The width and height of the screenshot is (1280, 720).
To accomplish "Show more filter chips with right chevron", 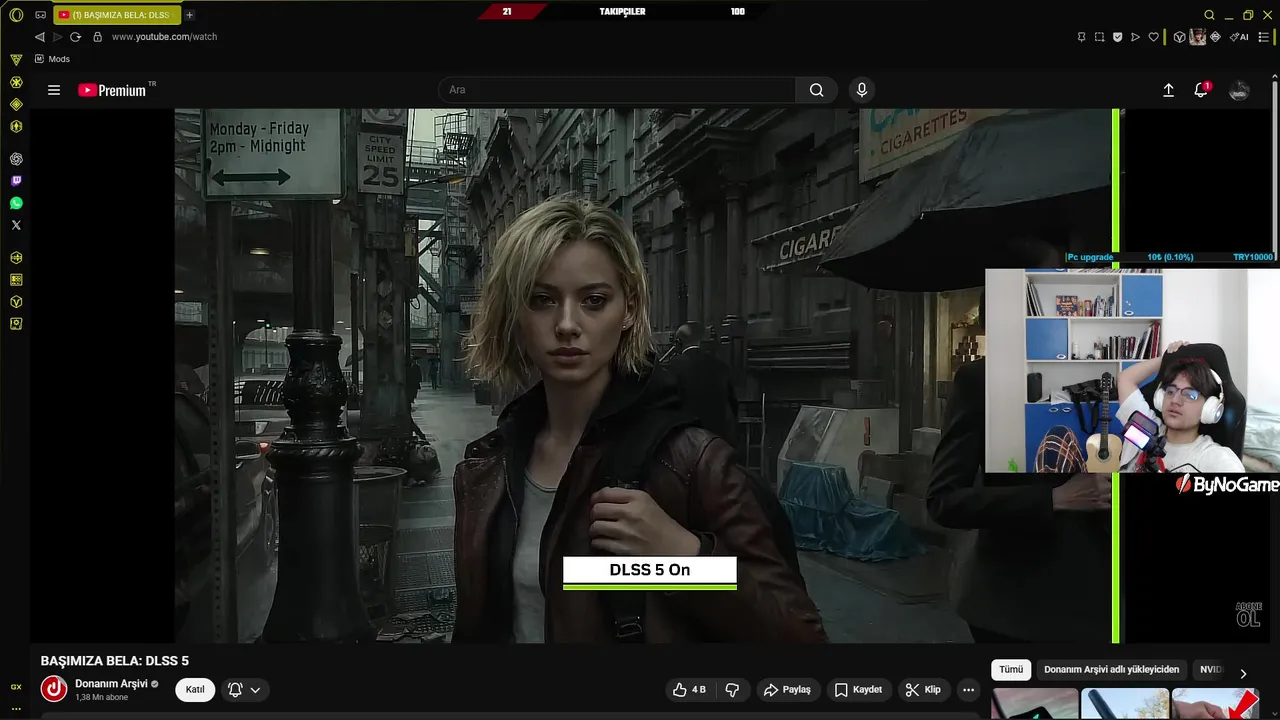I will [x=1243, y=673].
